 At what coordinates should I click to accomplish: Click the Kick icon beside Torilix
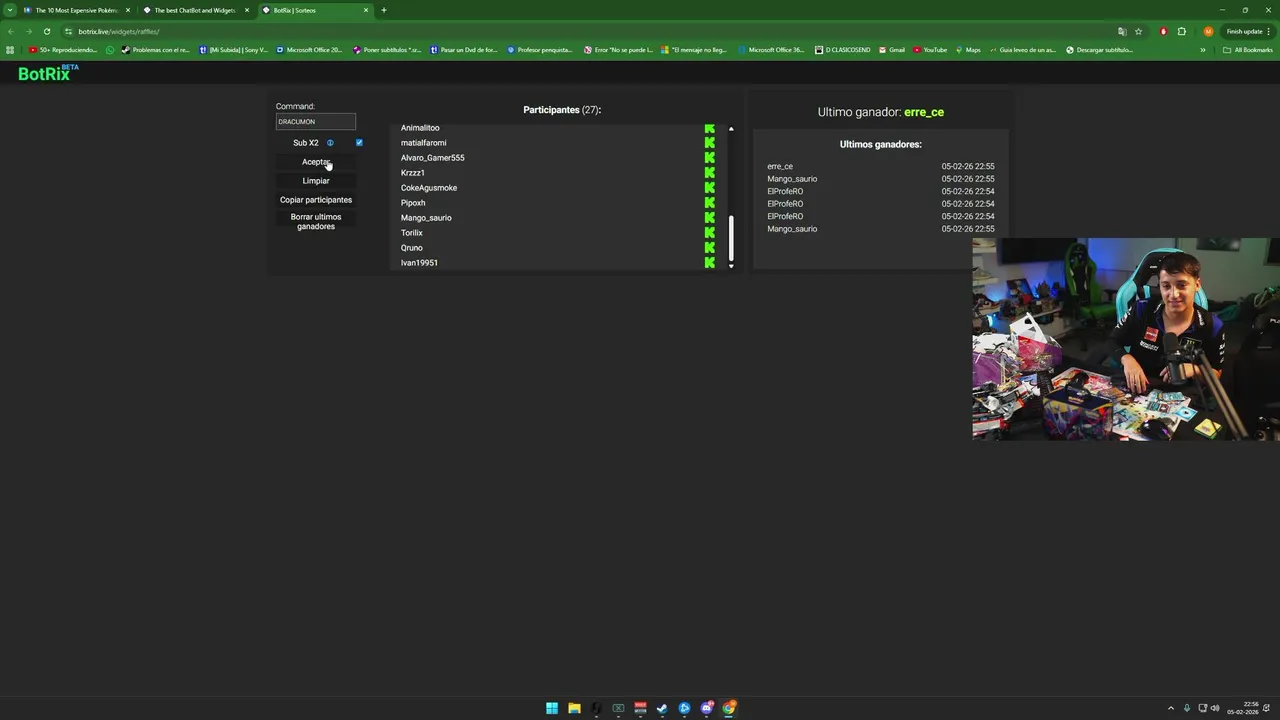709,233
